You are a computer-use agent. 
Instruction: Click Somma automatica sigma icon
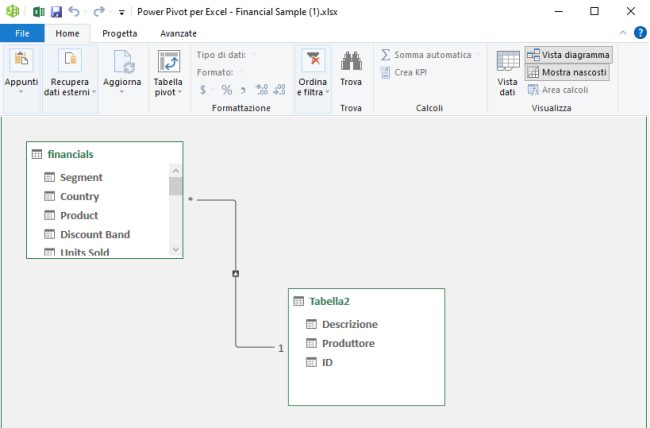[386, 55]
